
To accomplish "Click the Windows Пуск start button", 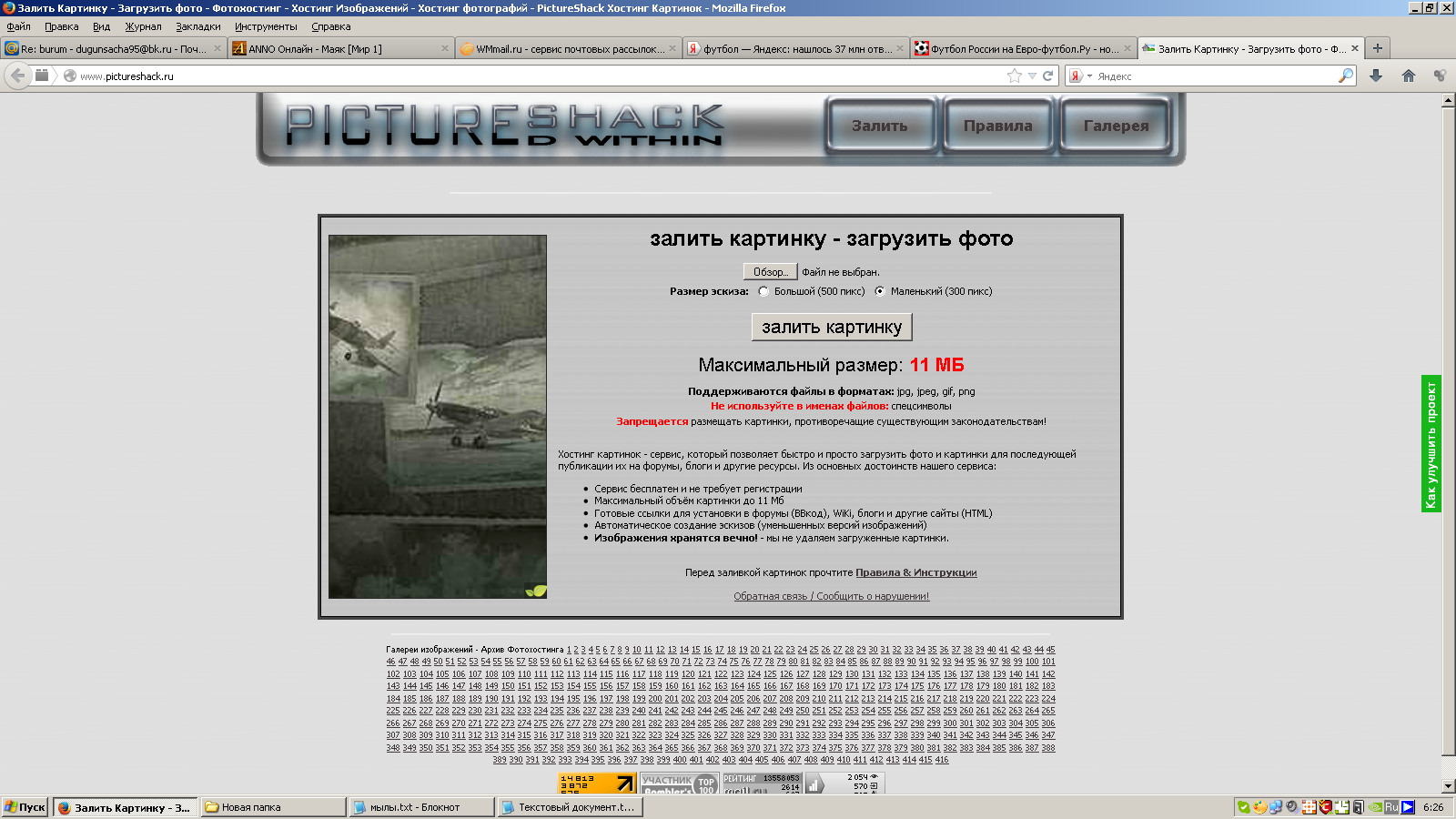I will click(x=25, y=807).
